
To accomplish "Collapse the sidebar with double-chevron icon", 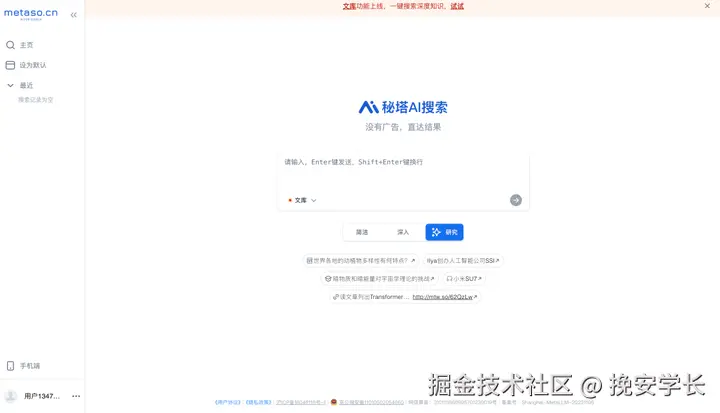I will (x=73, y=15).
